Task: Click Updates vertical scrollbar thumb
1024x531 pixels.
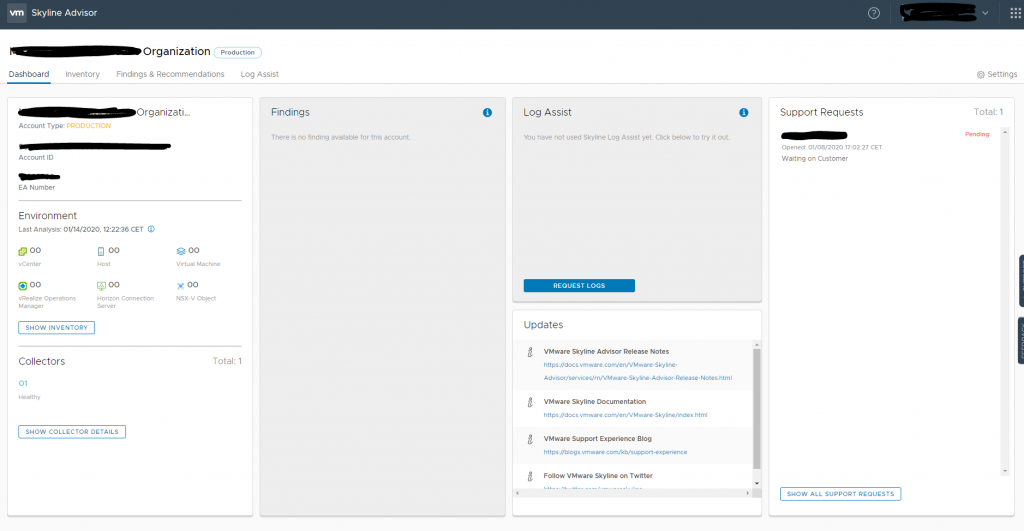Action: click(757, 409)
